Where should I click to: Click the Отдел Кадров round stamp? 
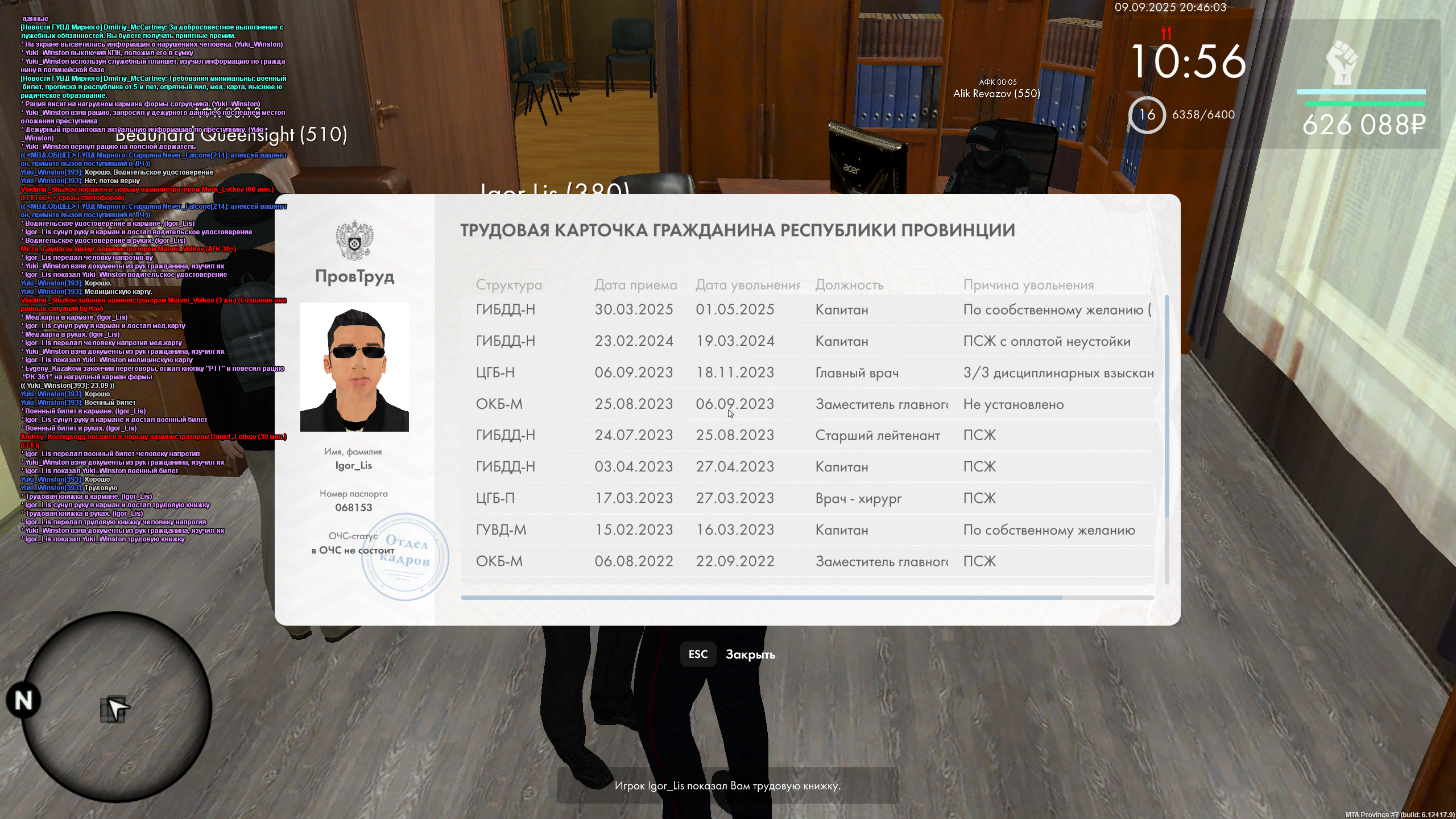pyautogui.click(x=406, y=556)
